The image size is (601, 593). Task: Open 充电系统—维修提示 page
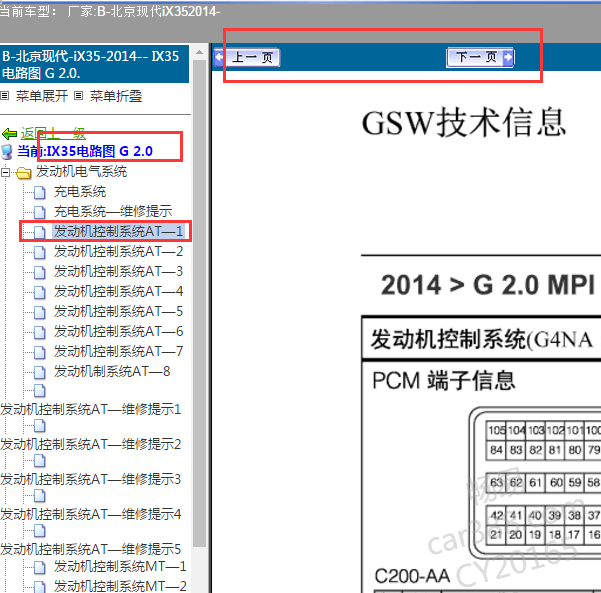pos(113,211)
